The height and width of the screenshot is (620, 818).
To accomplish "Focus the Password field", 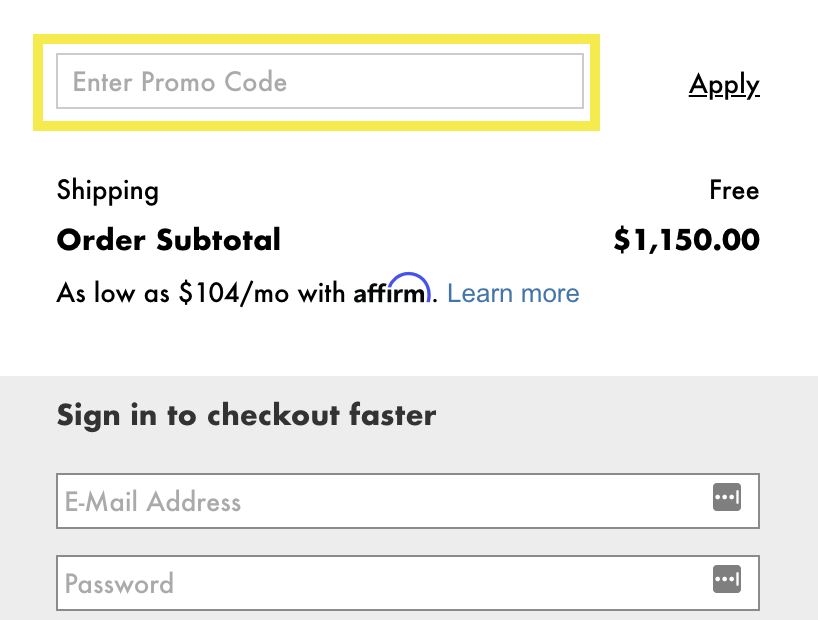I will coord(380,583).
